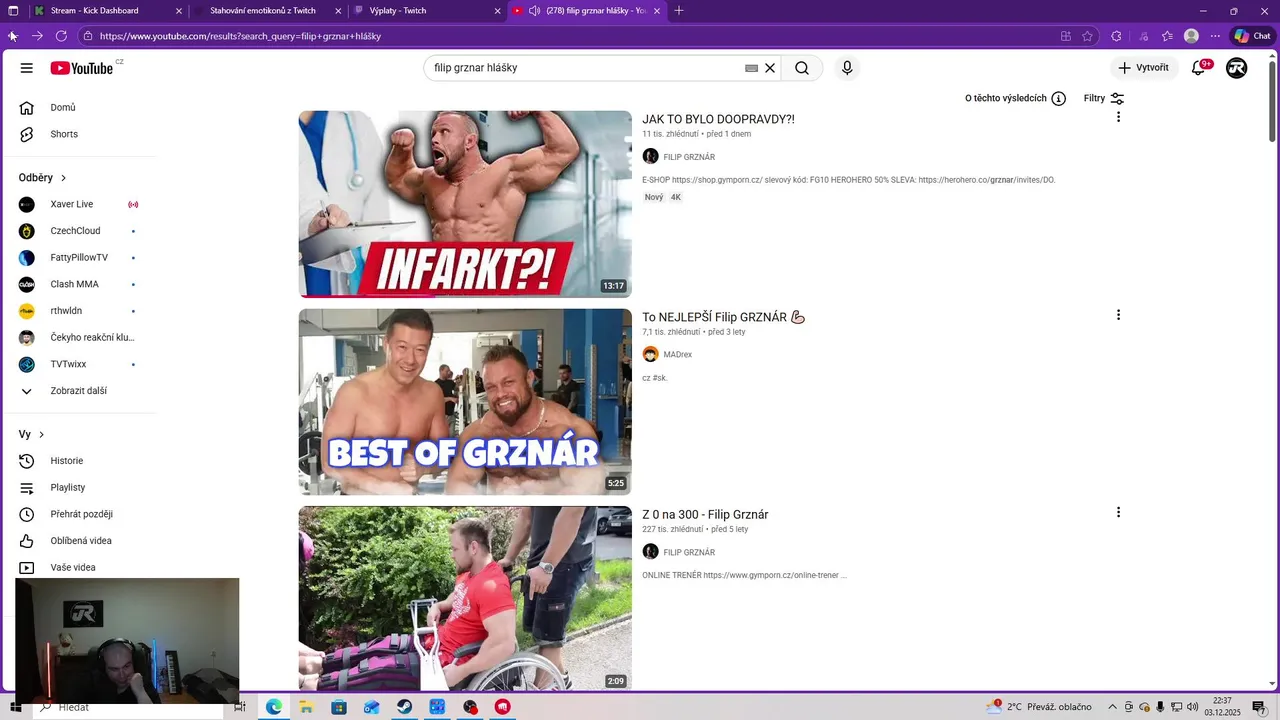Image resolution: width=1280 pixels, height=720 pixels.
Task: Open Přehrát později in the sidebar
Action: [80, 514]
